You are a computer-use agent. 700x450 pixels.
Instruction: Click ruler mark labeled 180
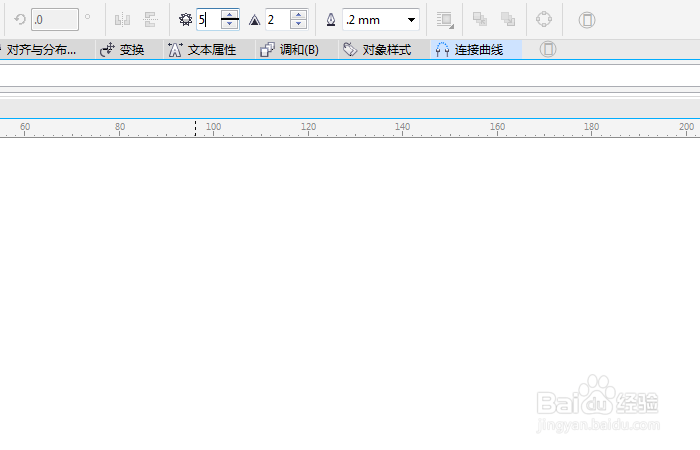pos(592,127)
